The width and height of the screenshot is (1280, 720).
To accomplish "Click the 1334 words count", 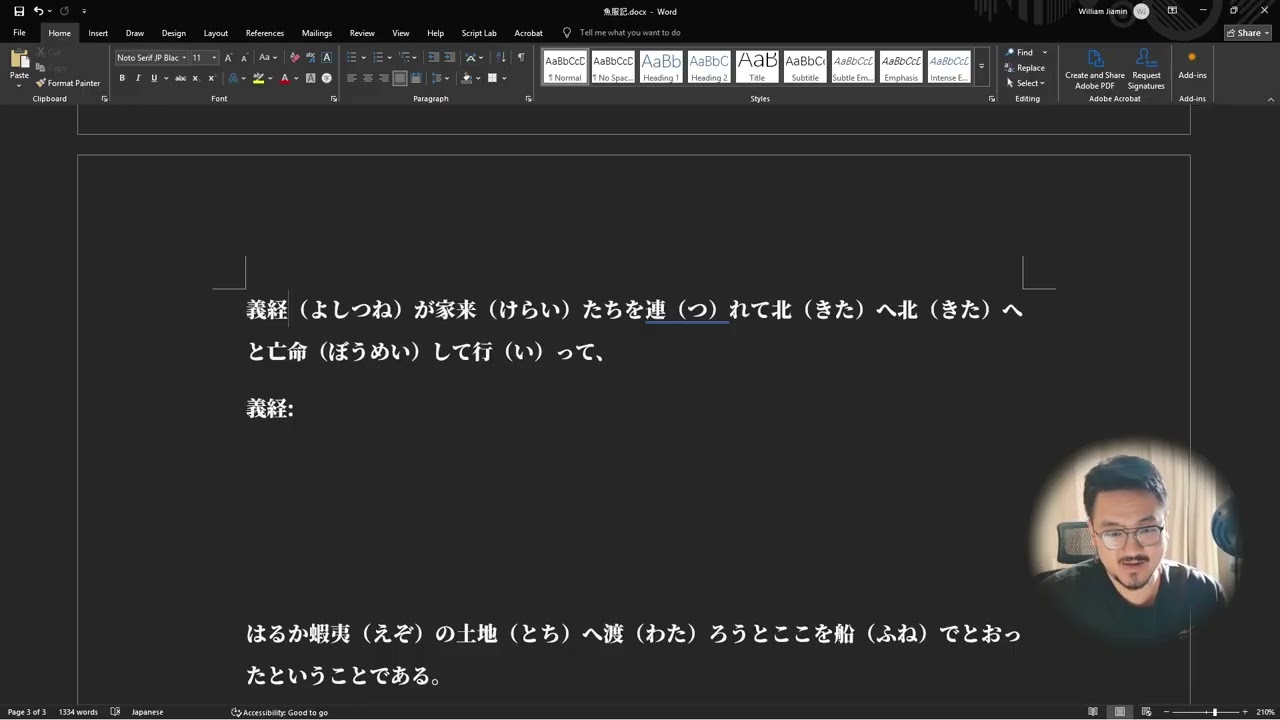I will point(78,712).
